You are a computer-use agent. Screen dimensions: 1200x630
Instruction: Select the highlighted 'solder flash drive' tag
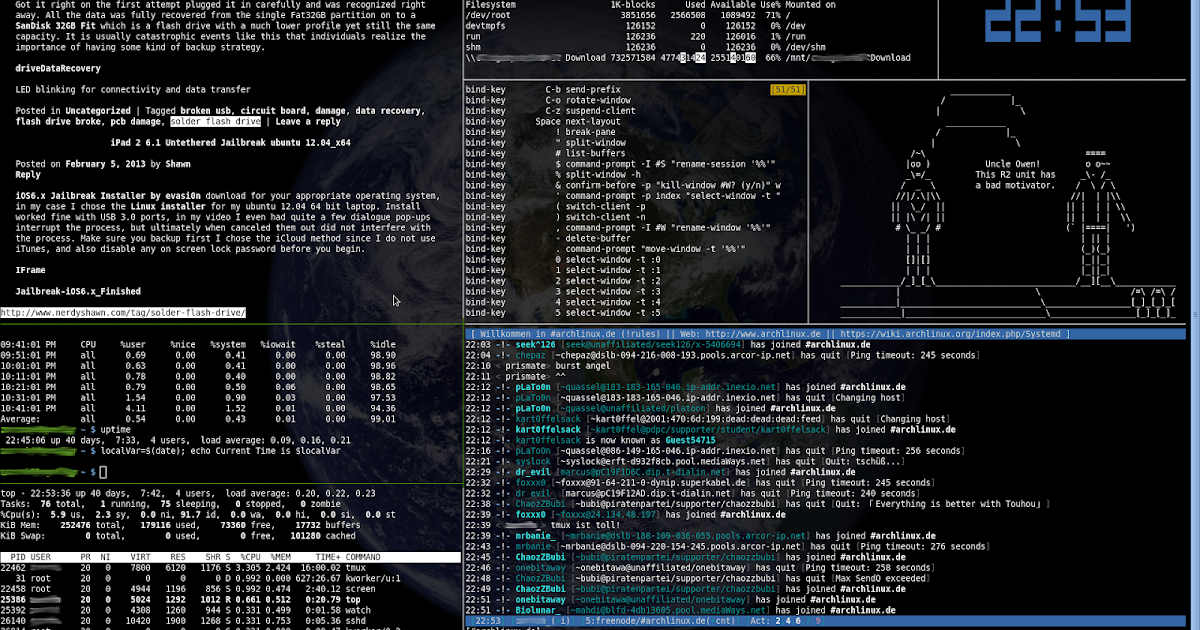215,122
